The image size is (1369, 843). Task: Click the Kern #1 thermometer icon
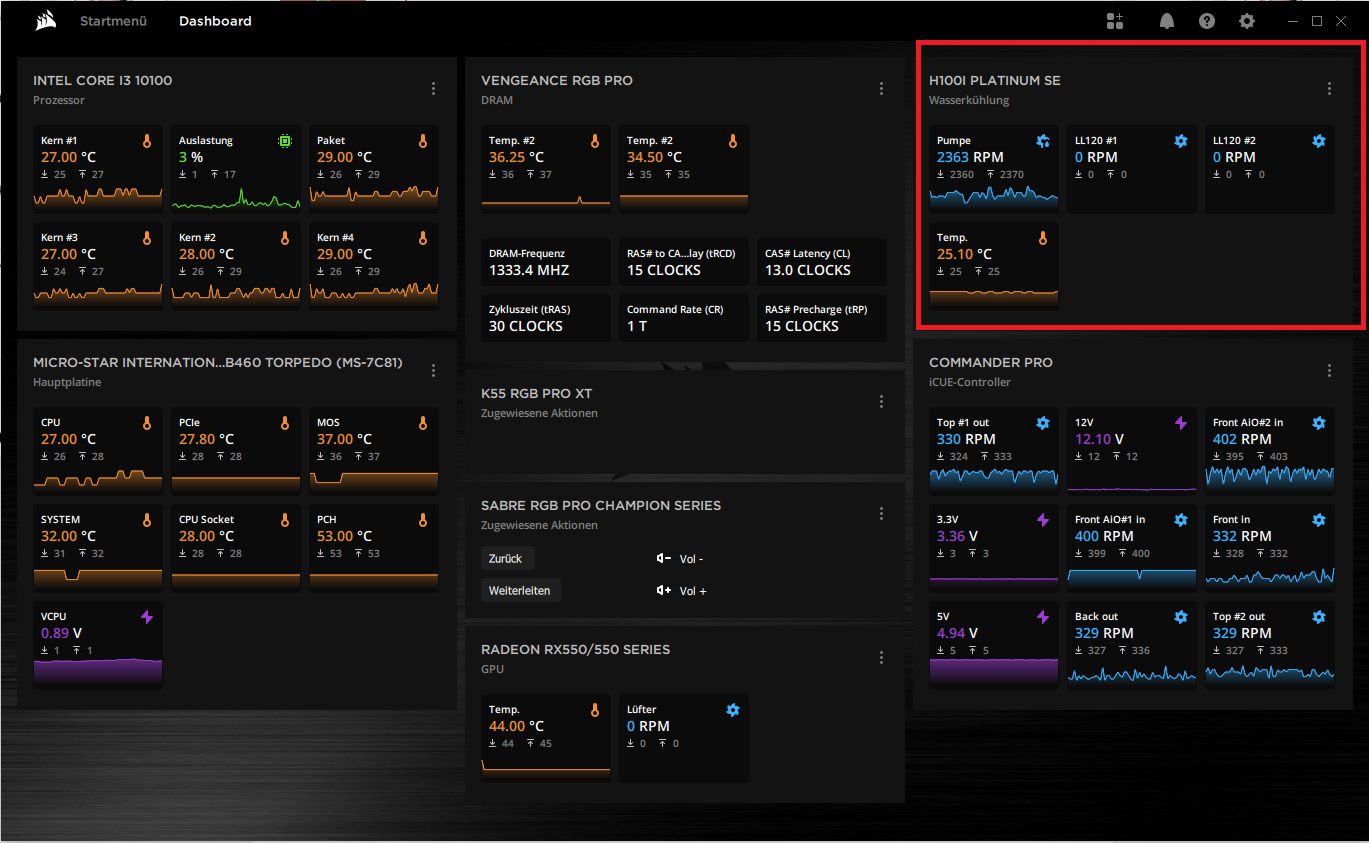tap(147, 141)
